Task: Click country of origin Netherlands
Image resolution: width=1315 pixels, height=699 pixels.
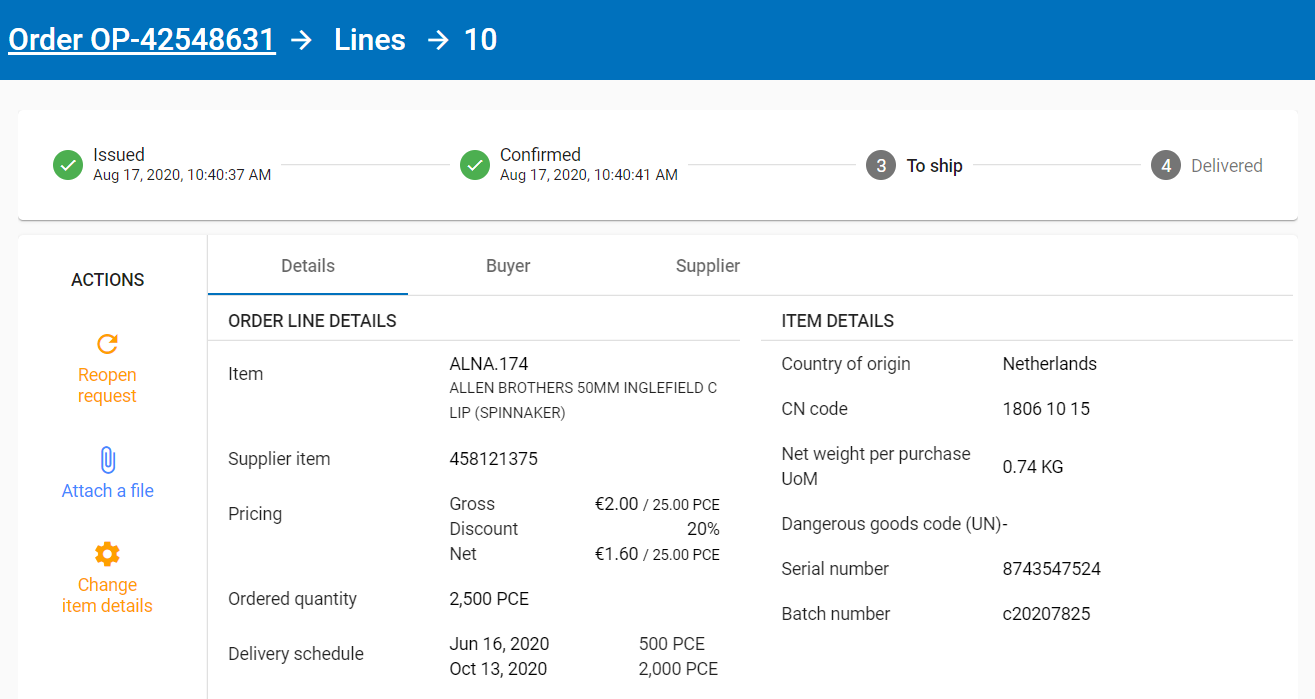Action: pos(1050,364)
